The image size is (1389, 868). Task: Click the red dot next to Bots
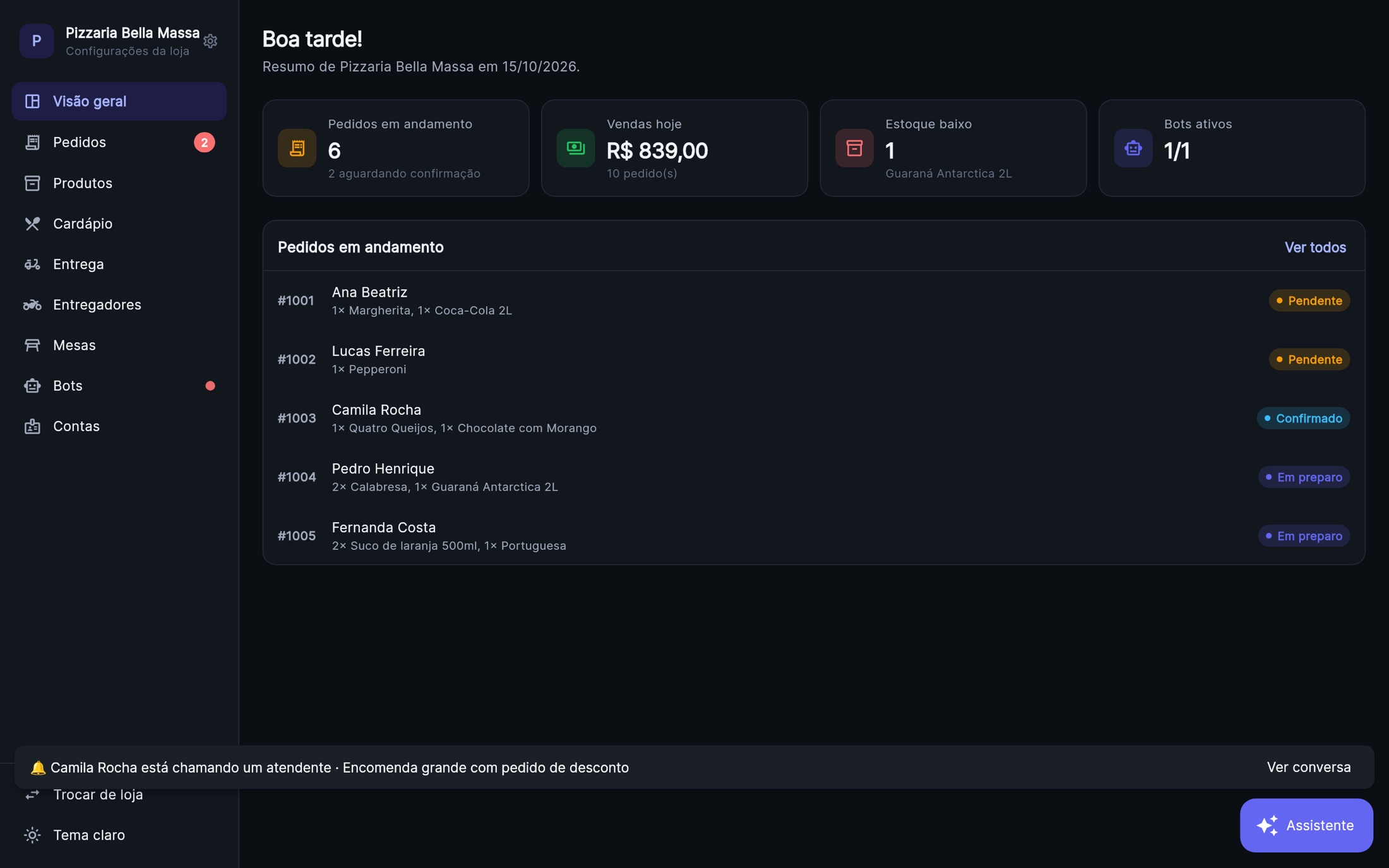tap(210, 386)
